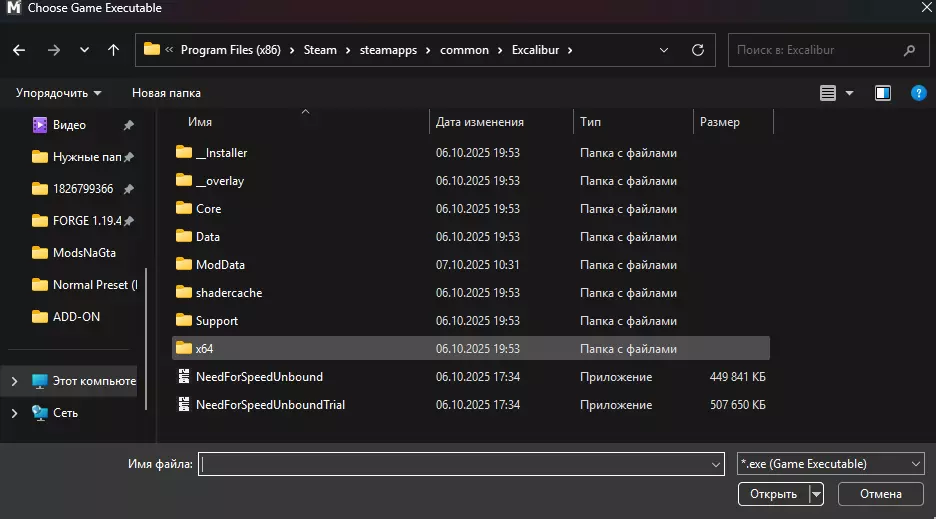This screenshot has height=519, width=936.
Task: Refresh the Excalibur folder view
Action: point(699,50)
